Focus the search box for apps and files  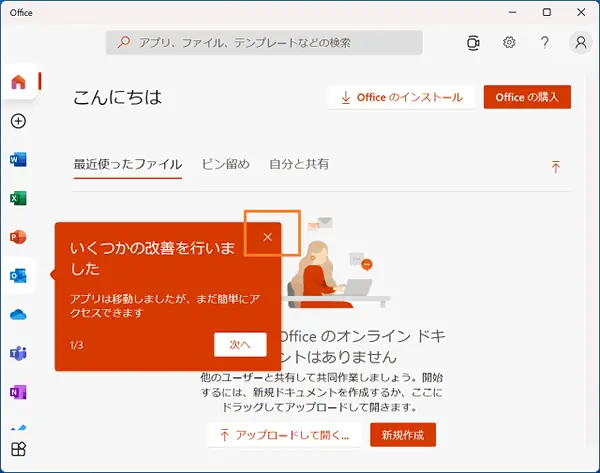(x=264, y=42)
